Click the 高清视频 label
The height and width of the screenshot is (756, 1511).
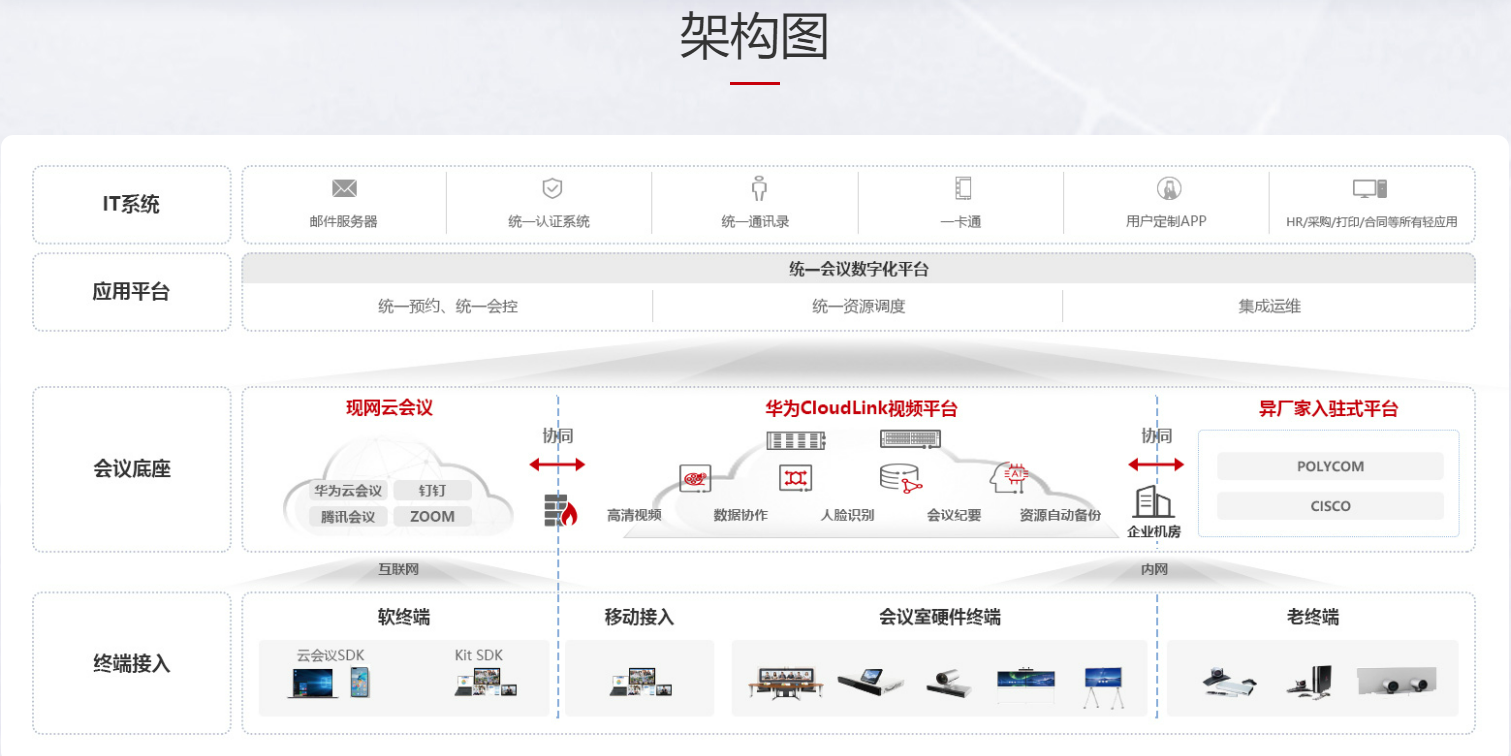(634, 515)
